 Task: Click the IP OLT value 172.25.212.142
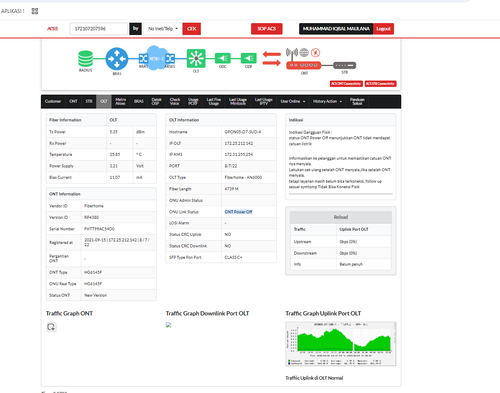click(239, 143)
